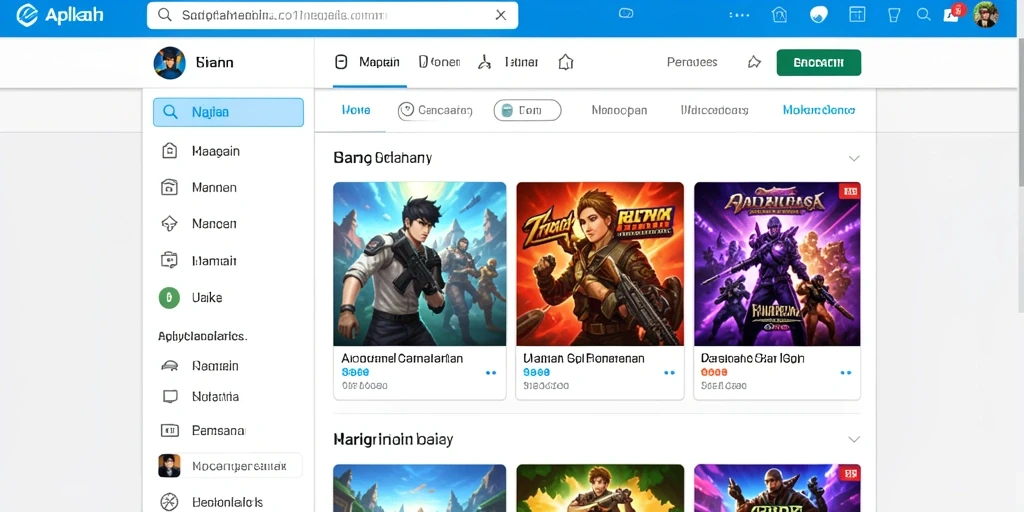The image size is (1024, 512).
Task: Select the Hone sub-tab
Action: tap(356, 110)
